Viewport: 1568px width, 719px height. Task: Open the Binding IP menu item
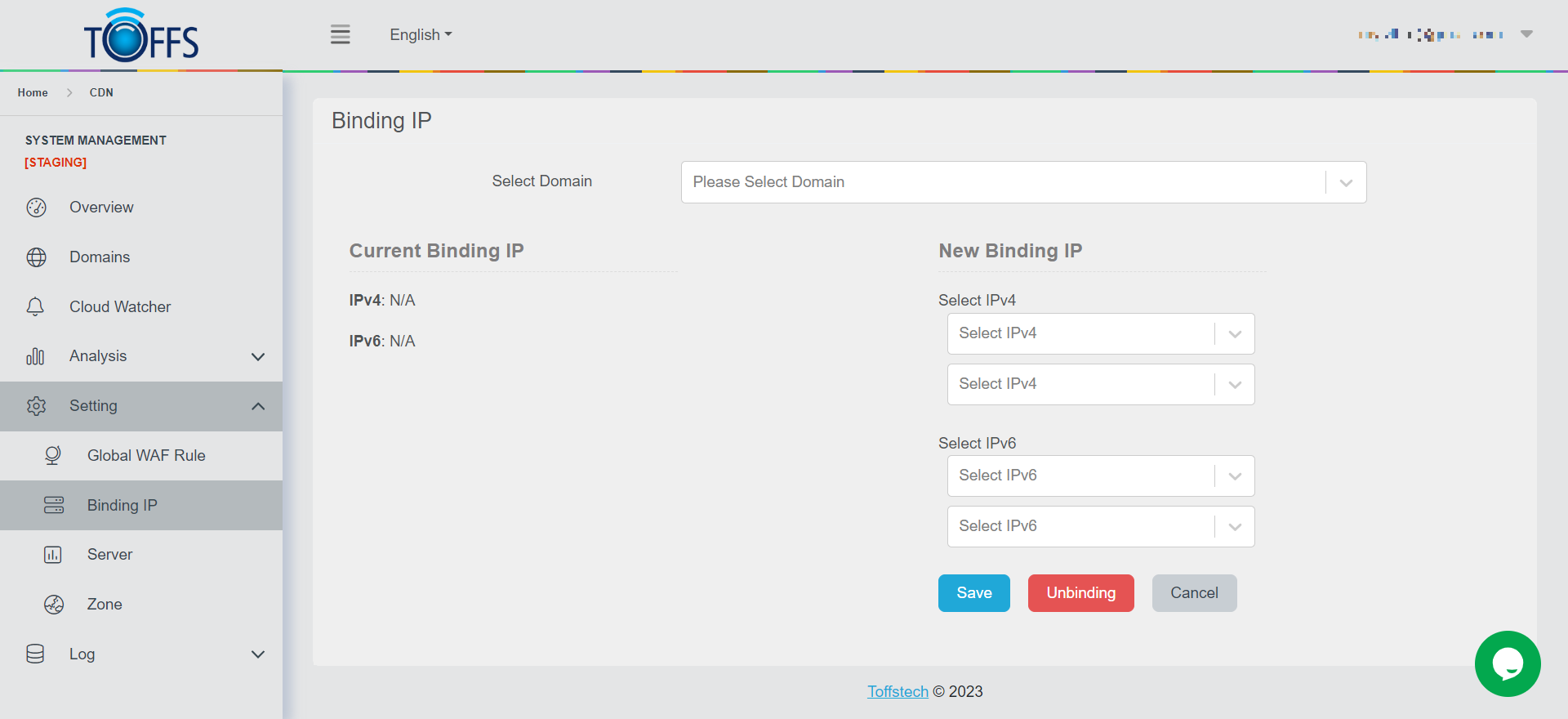[122, 506]
